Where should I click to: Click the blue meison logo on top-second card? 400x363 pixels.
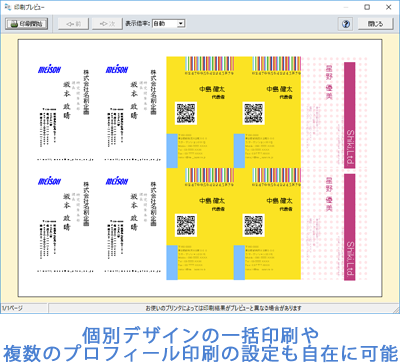[x=117, y=69]
